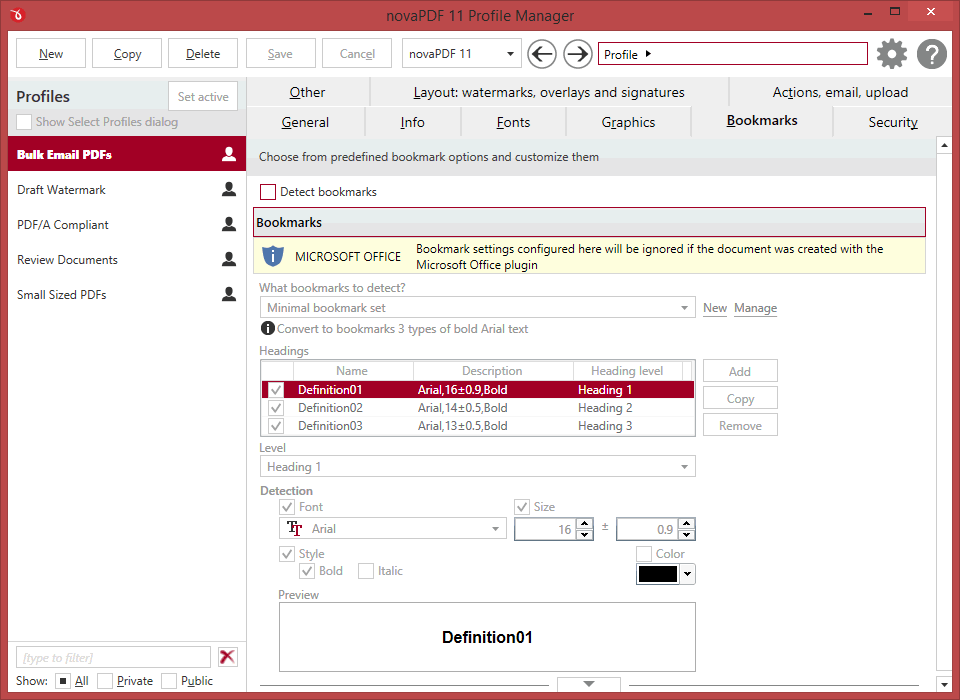This screenshot has width=960, height=700.
Task: Select the Private show filter checkbox
Action: point(105,680)
